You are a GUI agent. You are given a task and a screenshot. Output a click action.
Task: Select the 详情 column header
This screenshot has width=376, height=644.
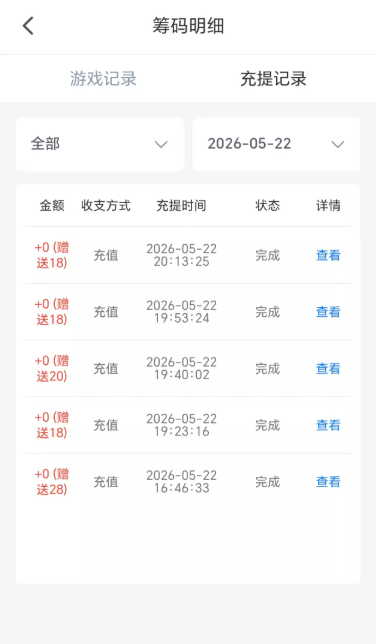point(328,205)
